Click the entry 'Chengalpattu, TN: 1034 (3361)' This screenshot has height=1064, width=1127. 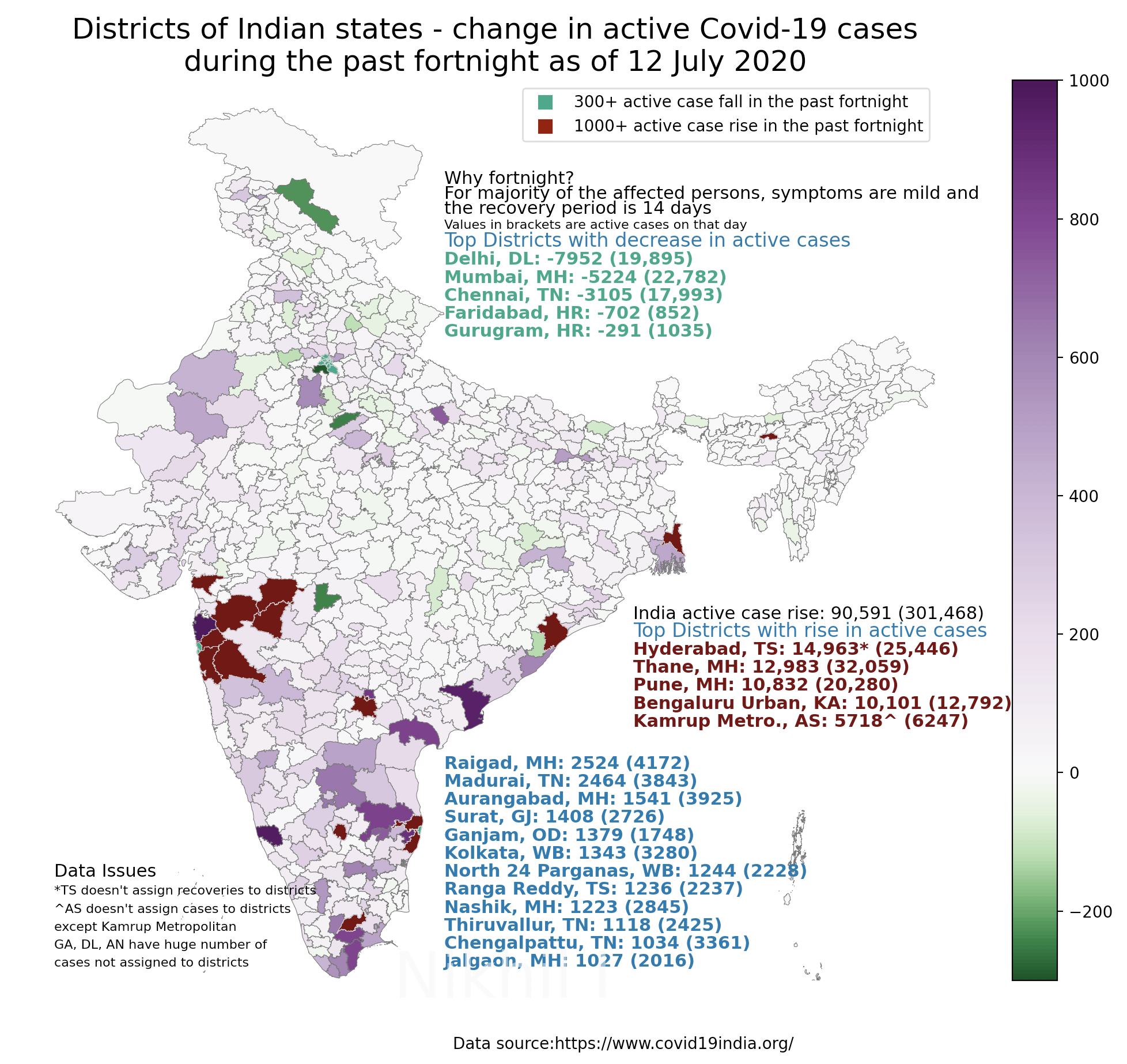click(x=597, y=943)
